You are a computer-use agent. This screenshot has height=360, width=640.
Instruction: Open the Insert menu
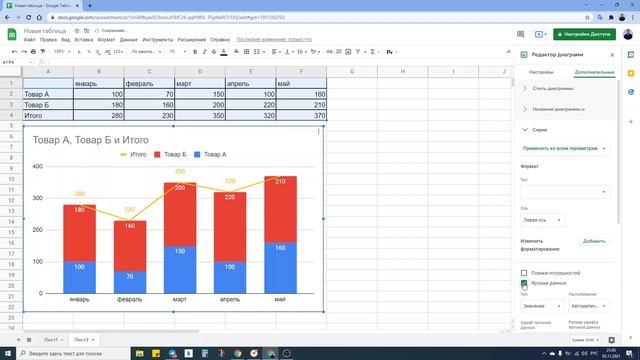84,40
